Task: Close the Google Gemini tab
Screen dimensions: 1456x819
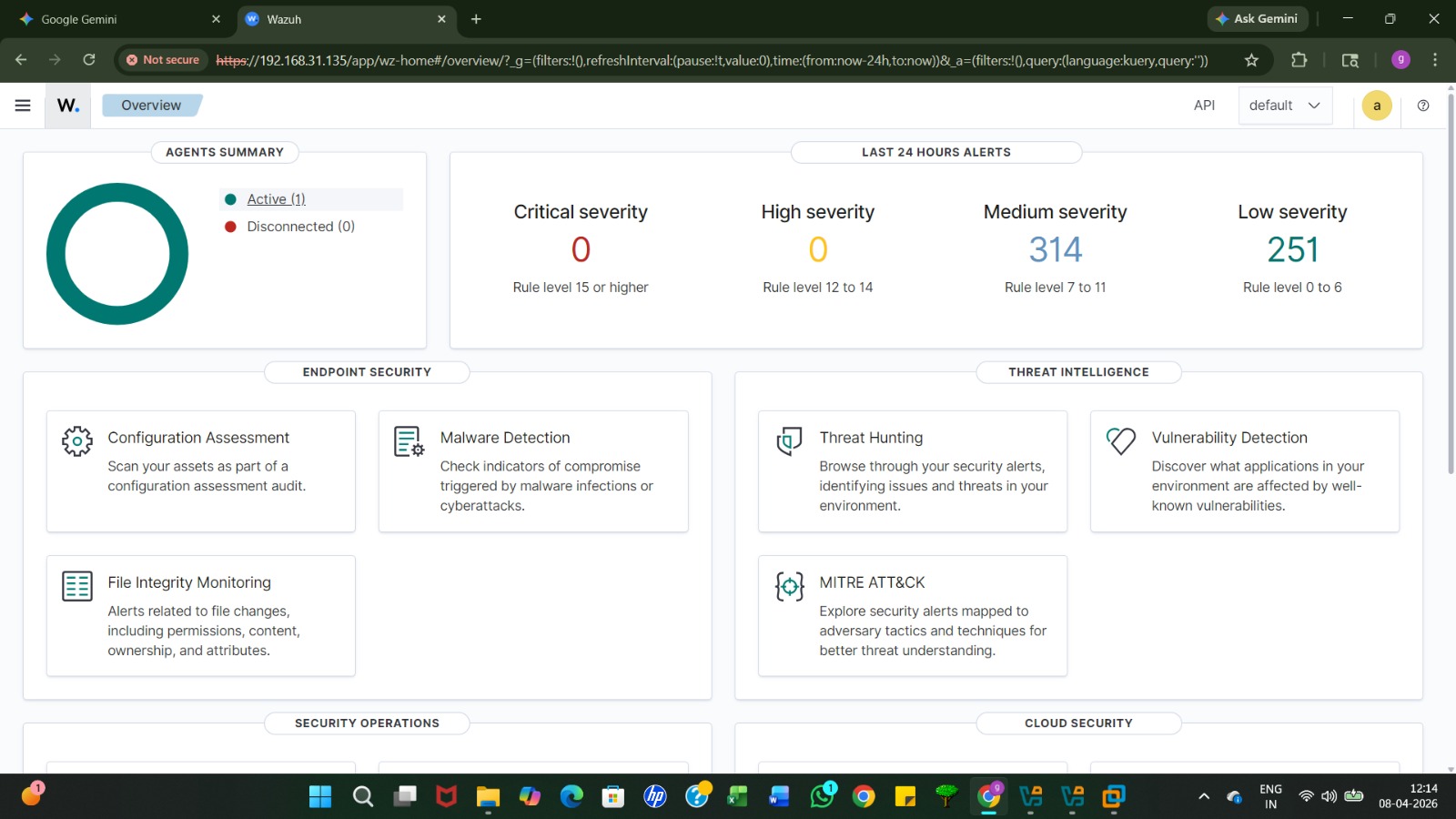Action: click(x=216, y=19)
